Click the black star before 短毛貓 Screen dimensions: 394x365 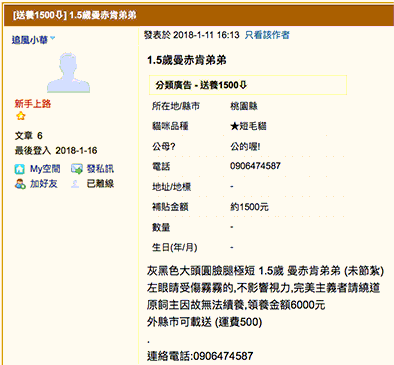[x=234, y=126]
